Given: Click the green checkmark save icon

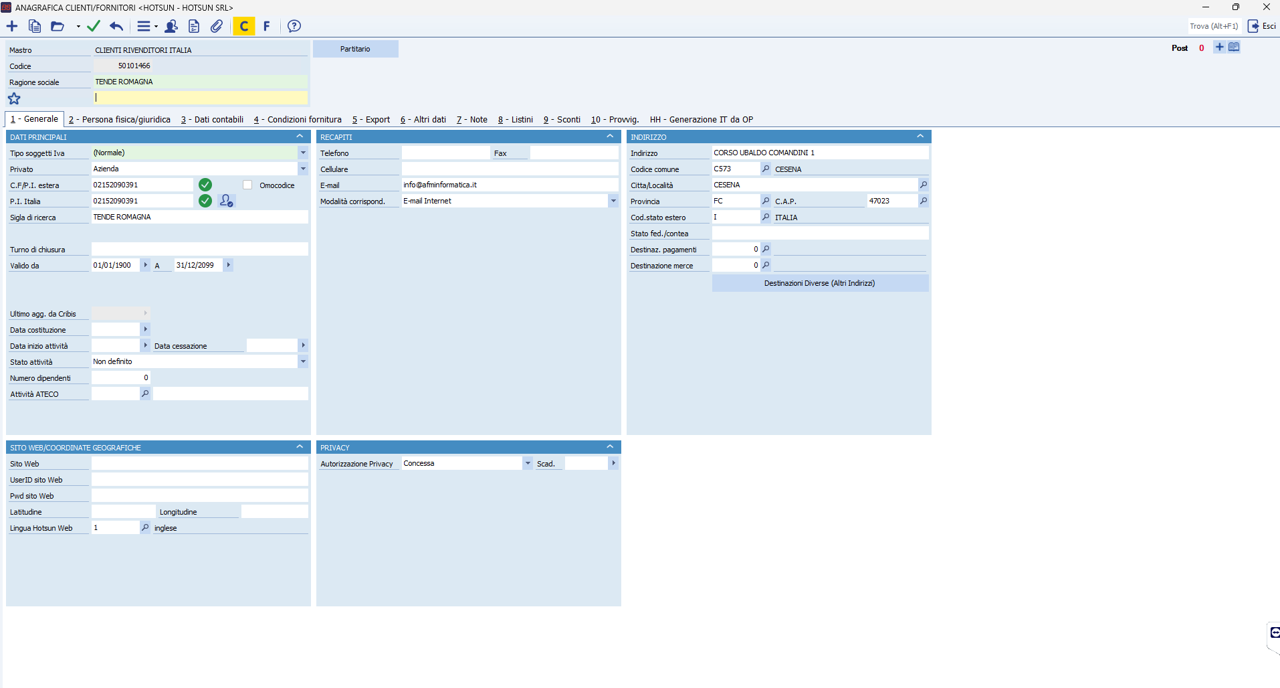Looking at the screenshot, I should tap(94, 26).
